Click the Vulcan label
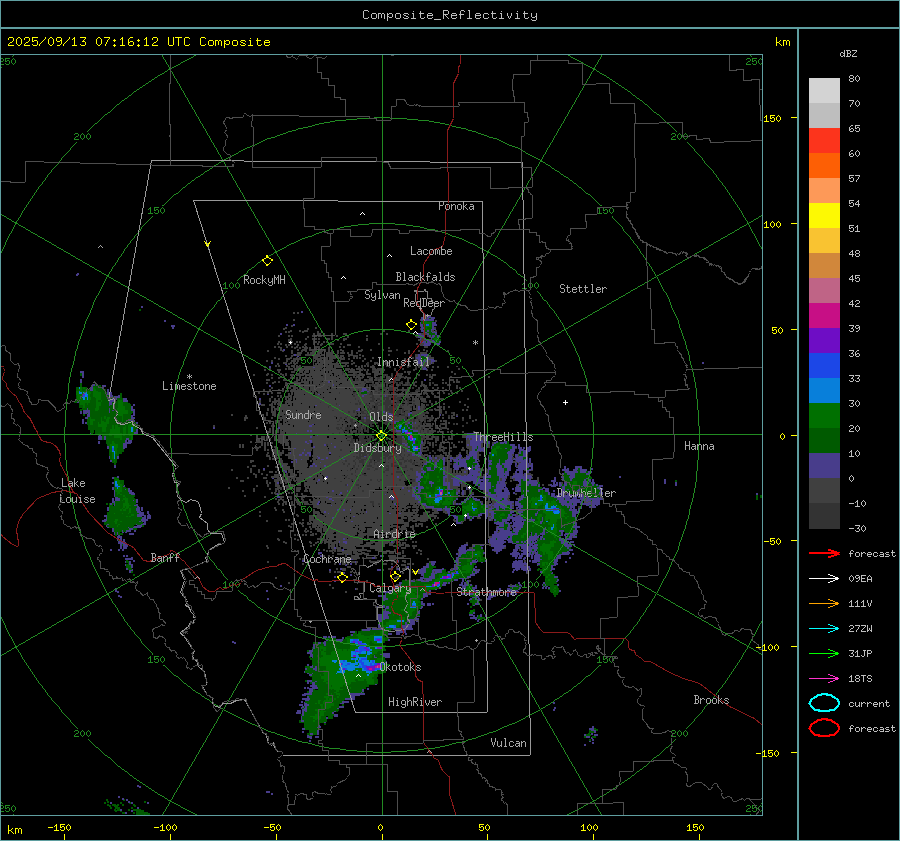Screen dimensions: 900x841 pos(508,743)
